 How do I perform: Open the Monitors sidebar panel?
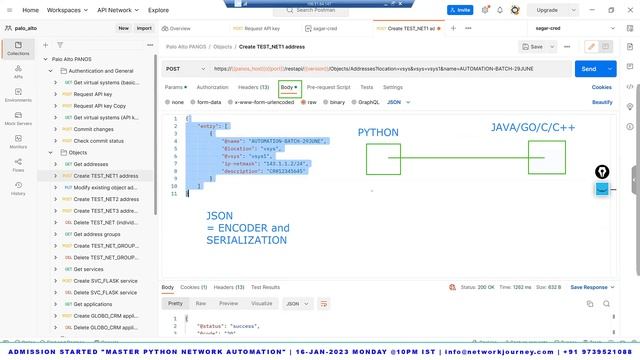tap(18, 142)
